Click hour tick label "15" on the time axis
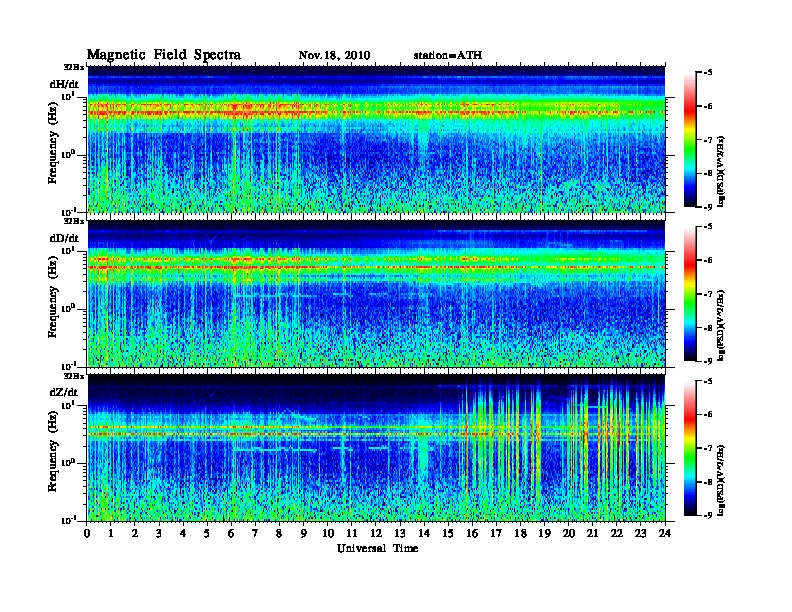792x612 pixels. point(448,533)
